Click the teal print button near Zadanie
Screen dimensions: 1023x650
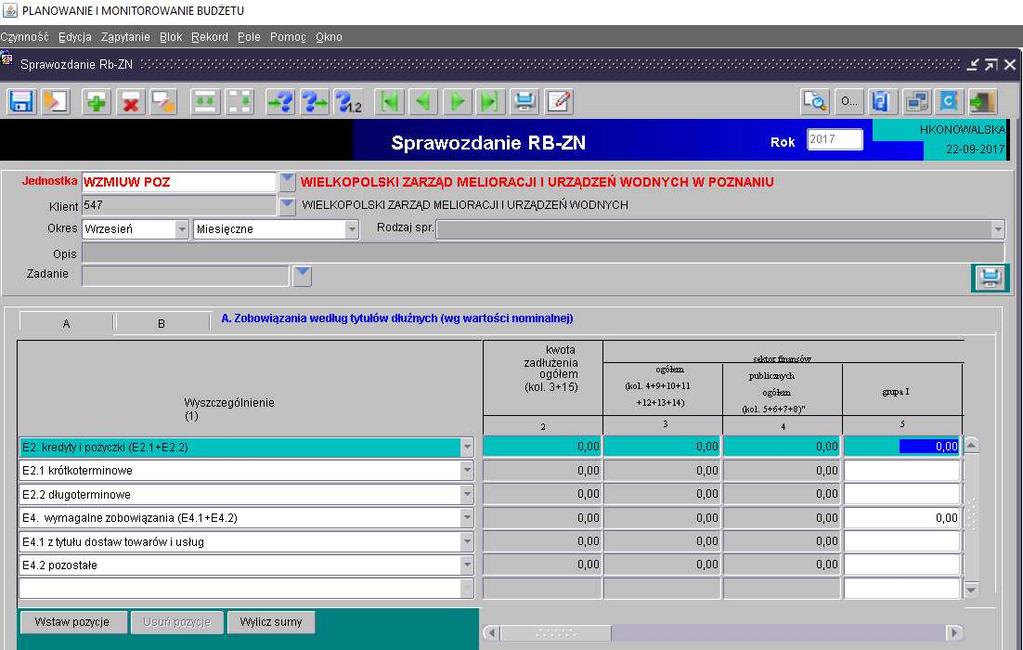point(990,278)
